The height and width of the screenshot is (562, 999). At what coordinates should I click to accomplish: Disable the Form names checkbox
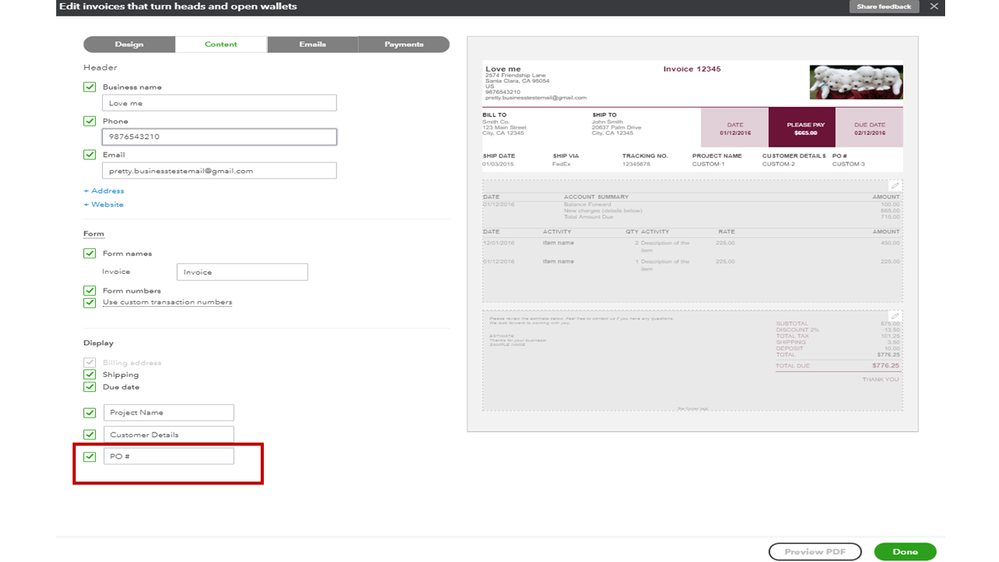pos(90,253)
